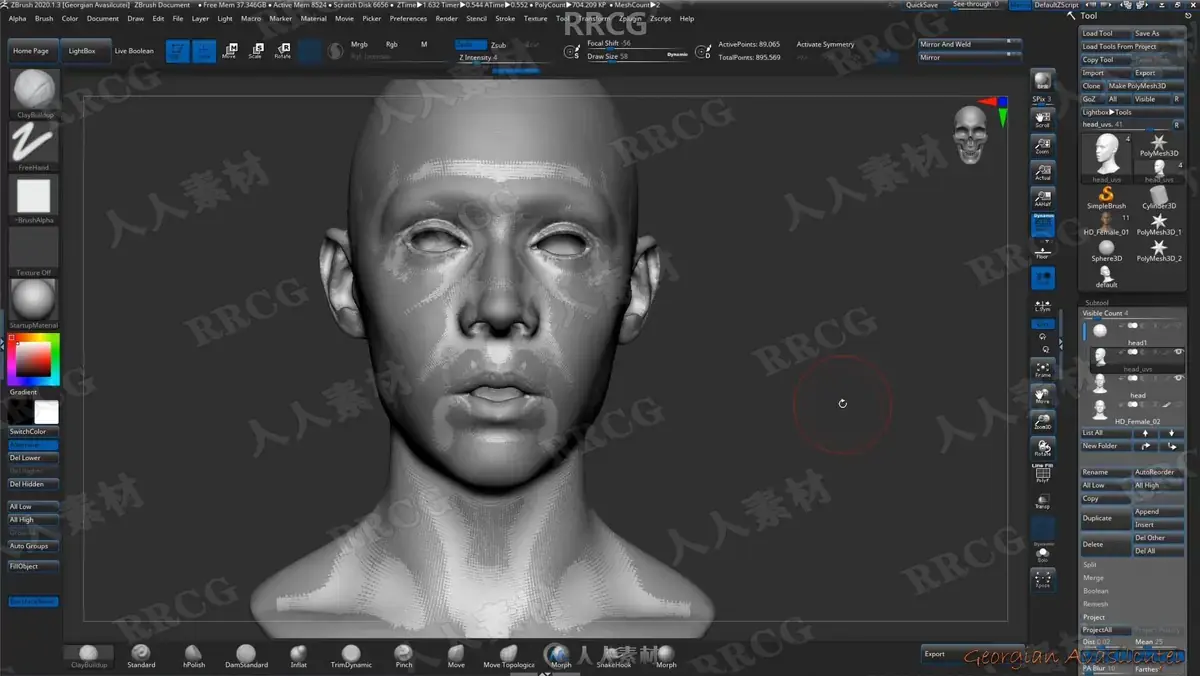
Task: Select the TrimDynamic brush
Action: 351,656
